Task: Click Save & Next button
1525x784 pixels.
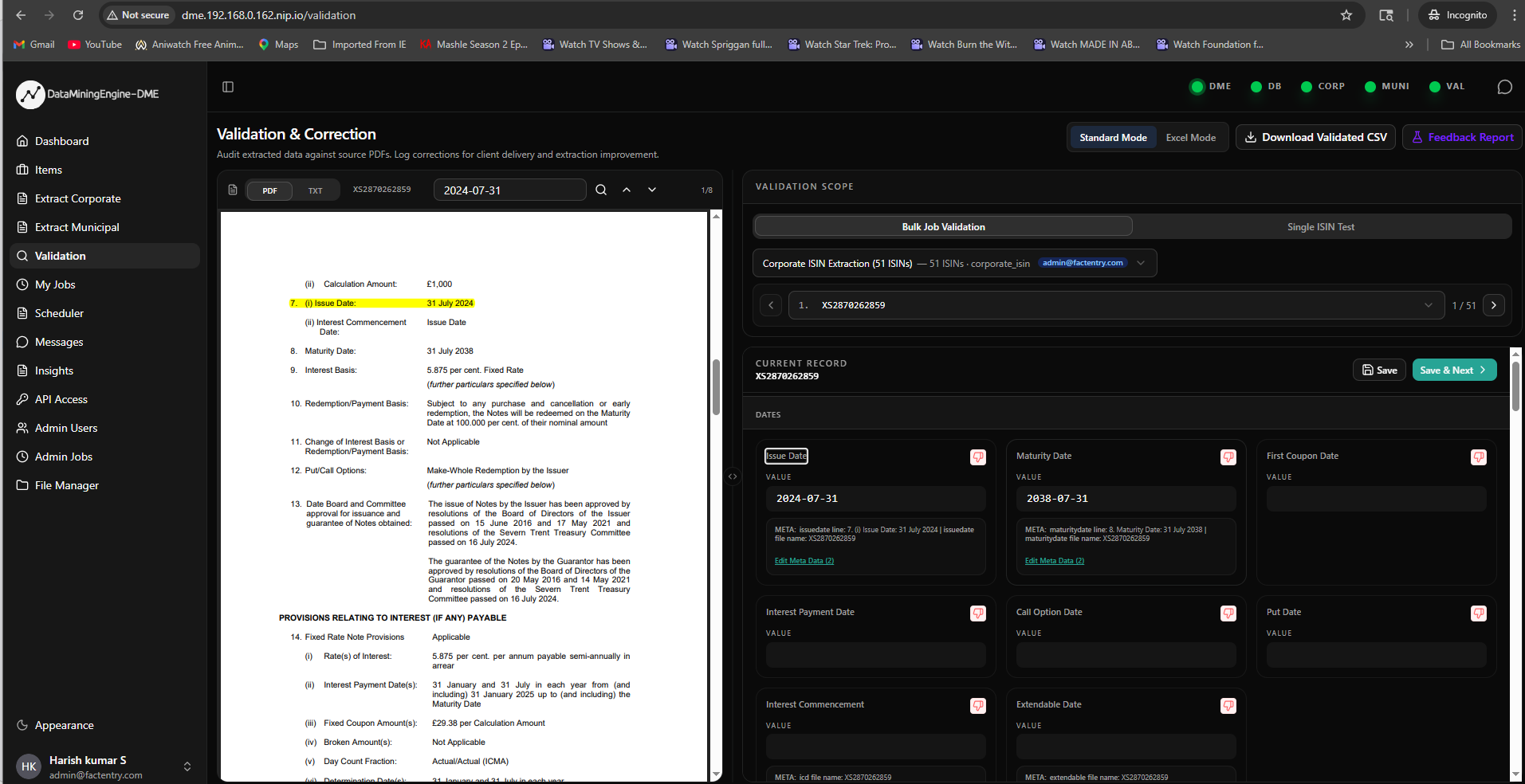Action: click(x=1454, y=370)
